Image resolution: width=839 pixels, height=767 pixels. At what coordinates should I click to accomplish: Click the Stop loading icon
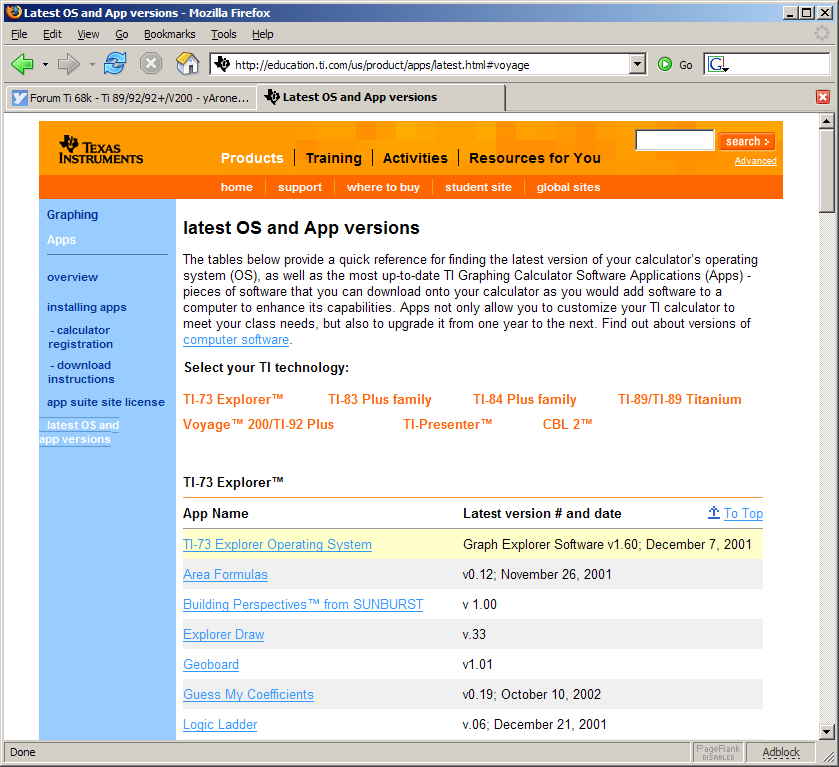pos(151,64)
